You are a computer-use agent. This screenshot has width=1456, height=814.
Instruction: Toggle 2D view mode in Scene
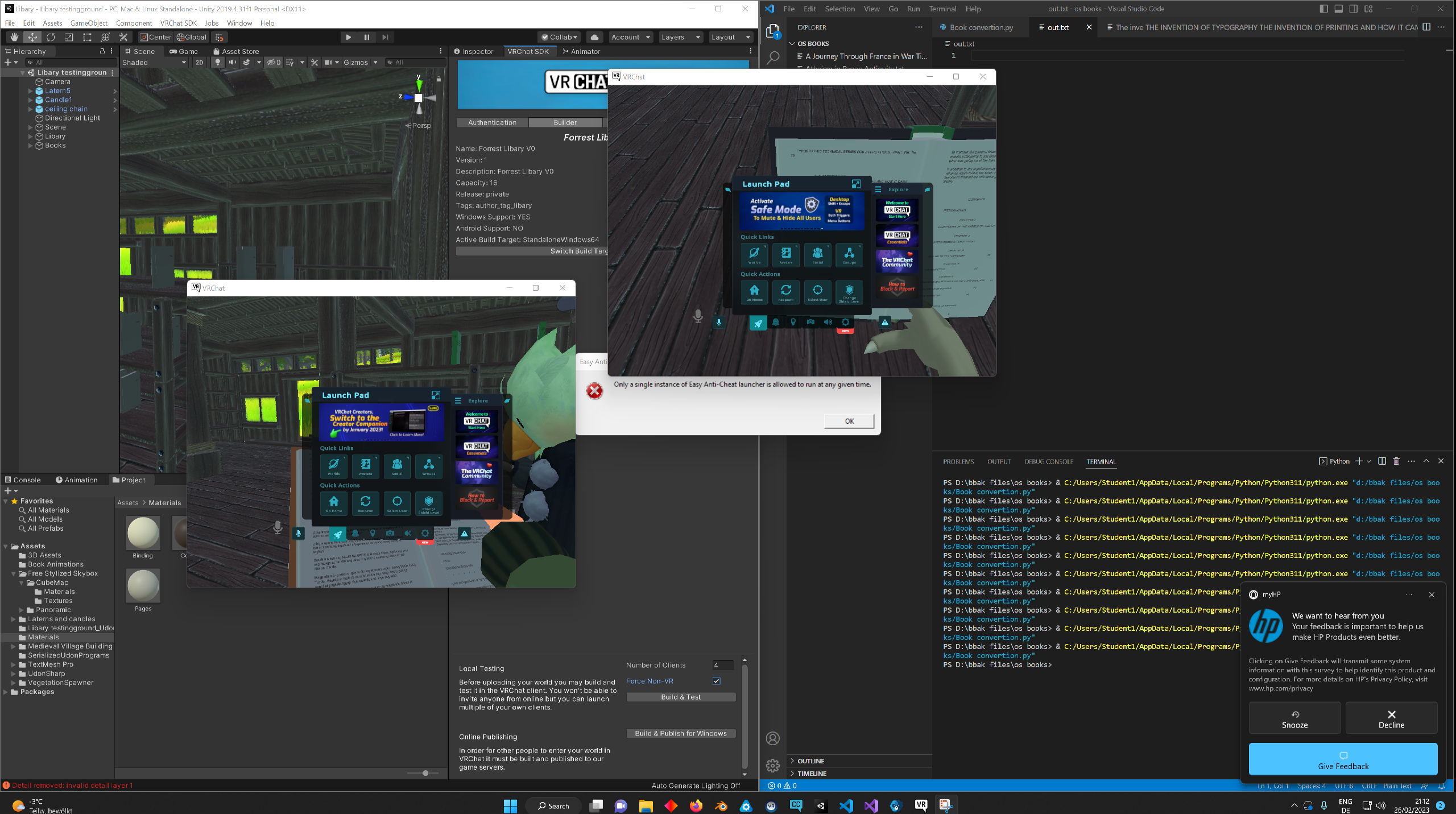coord(199,63)
